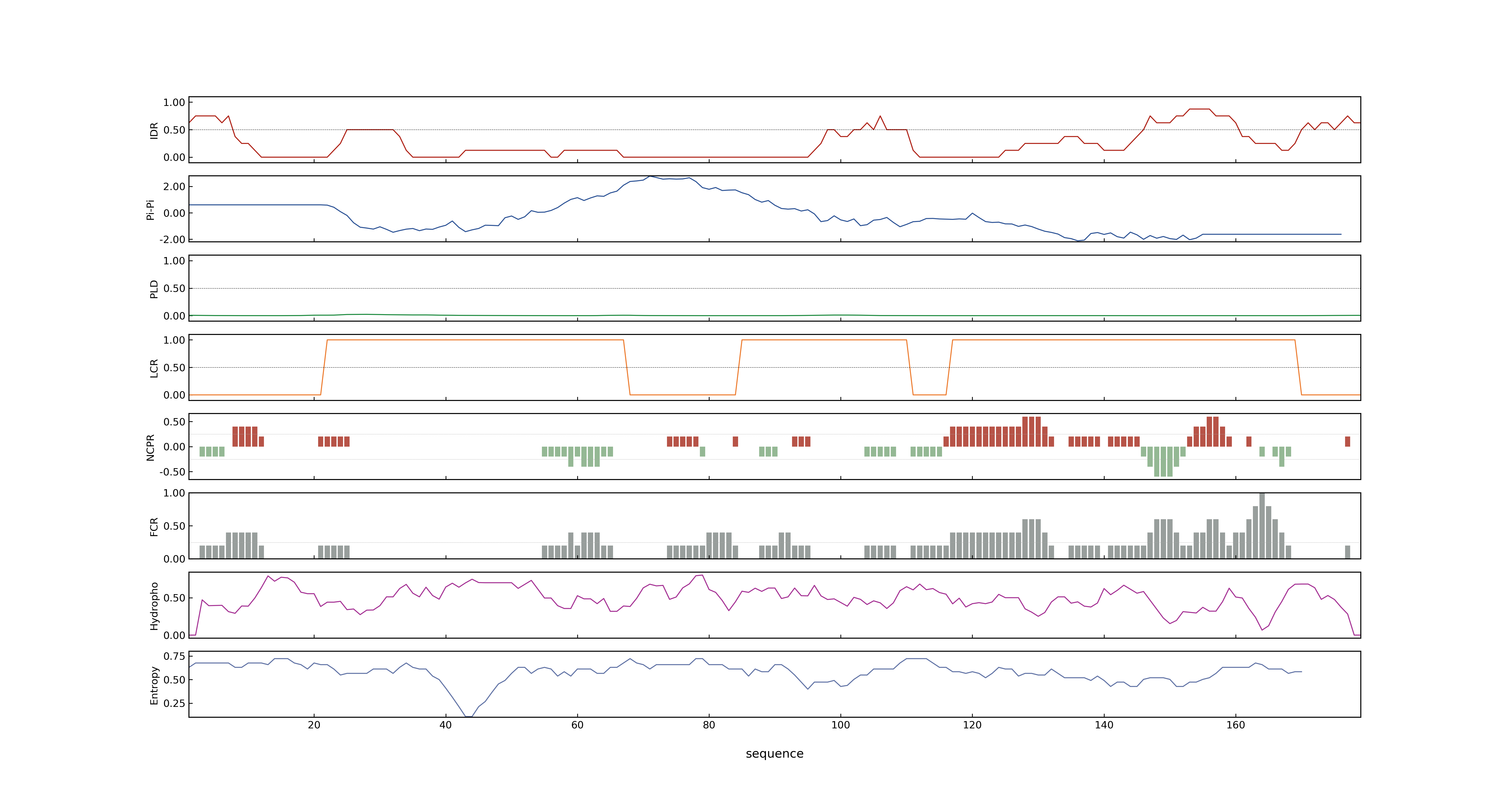Click the tallest gray FCR bar

point(1262,525)
